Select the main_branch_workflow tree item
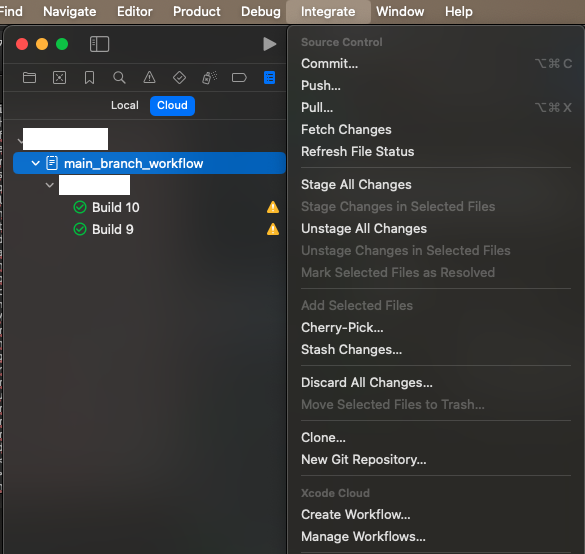585x554 pixels. 149,163
